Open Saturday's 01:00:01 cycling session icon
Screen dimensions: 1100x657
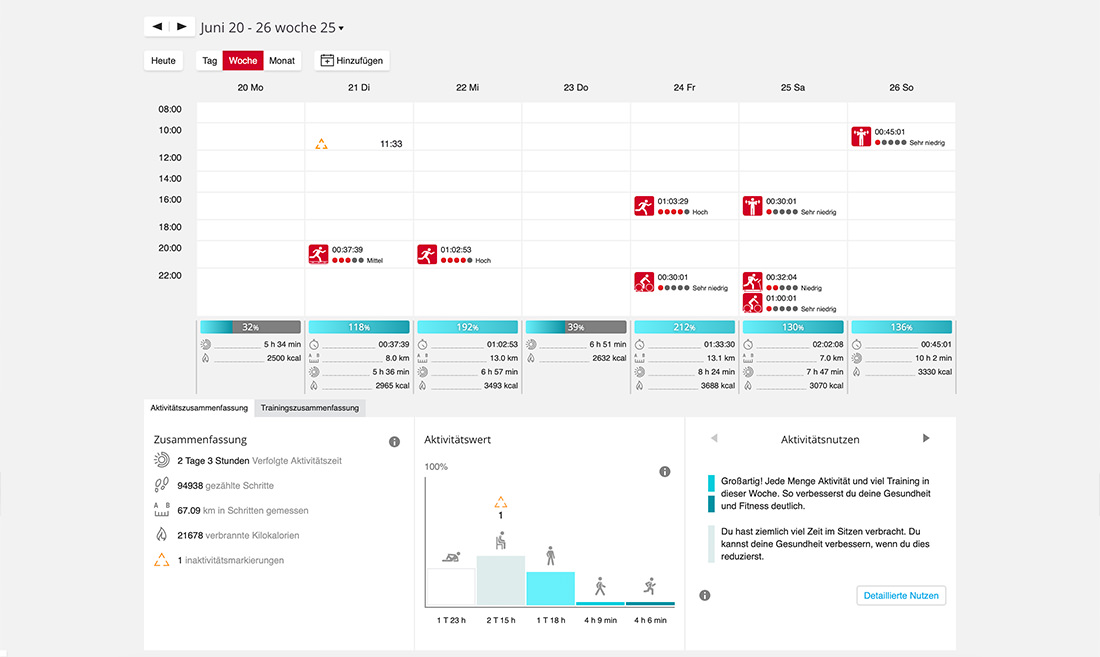click(753, 303)
